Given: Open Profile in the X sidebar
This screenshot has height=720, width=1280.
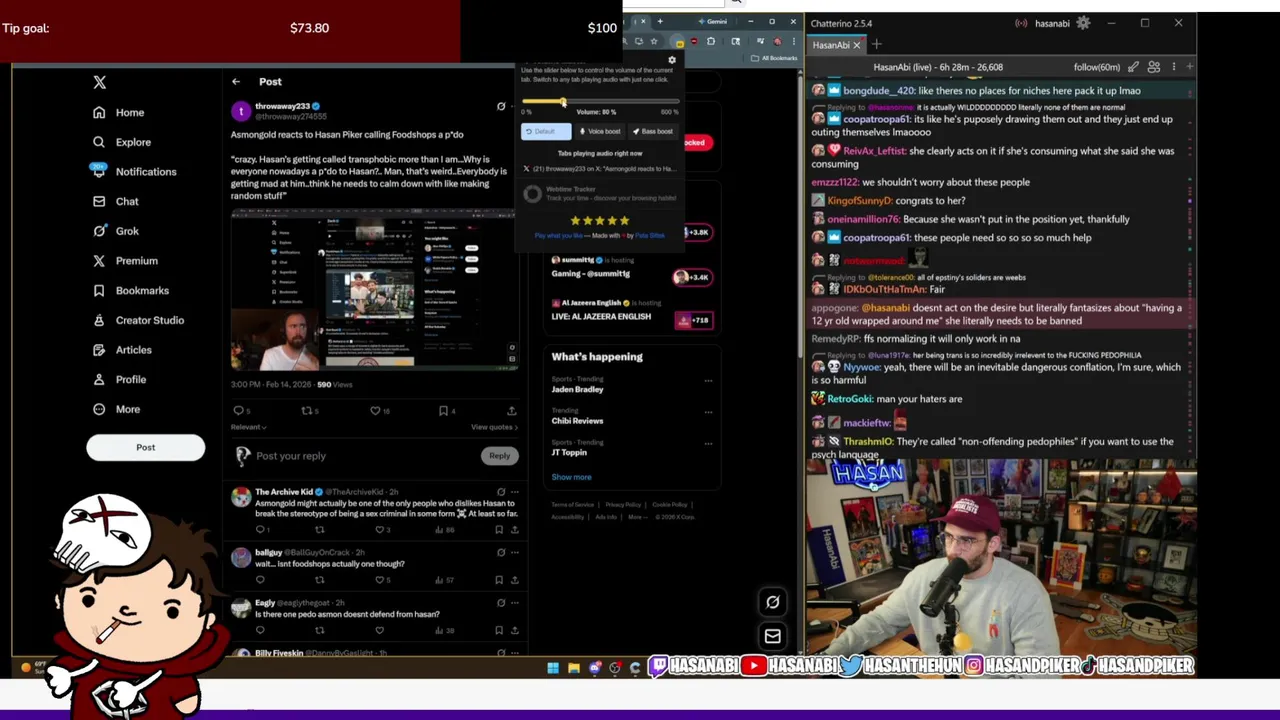Looking at the screenshot, I should 119,380.
